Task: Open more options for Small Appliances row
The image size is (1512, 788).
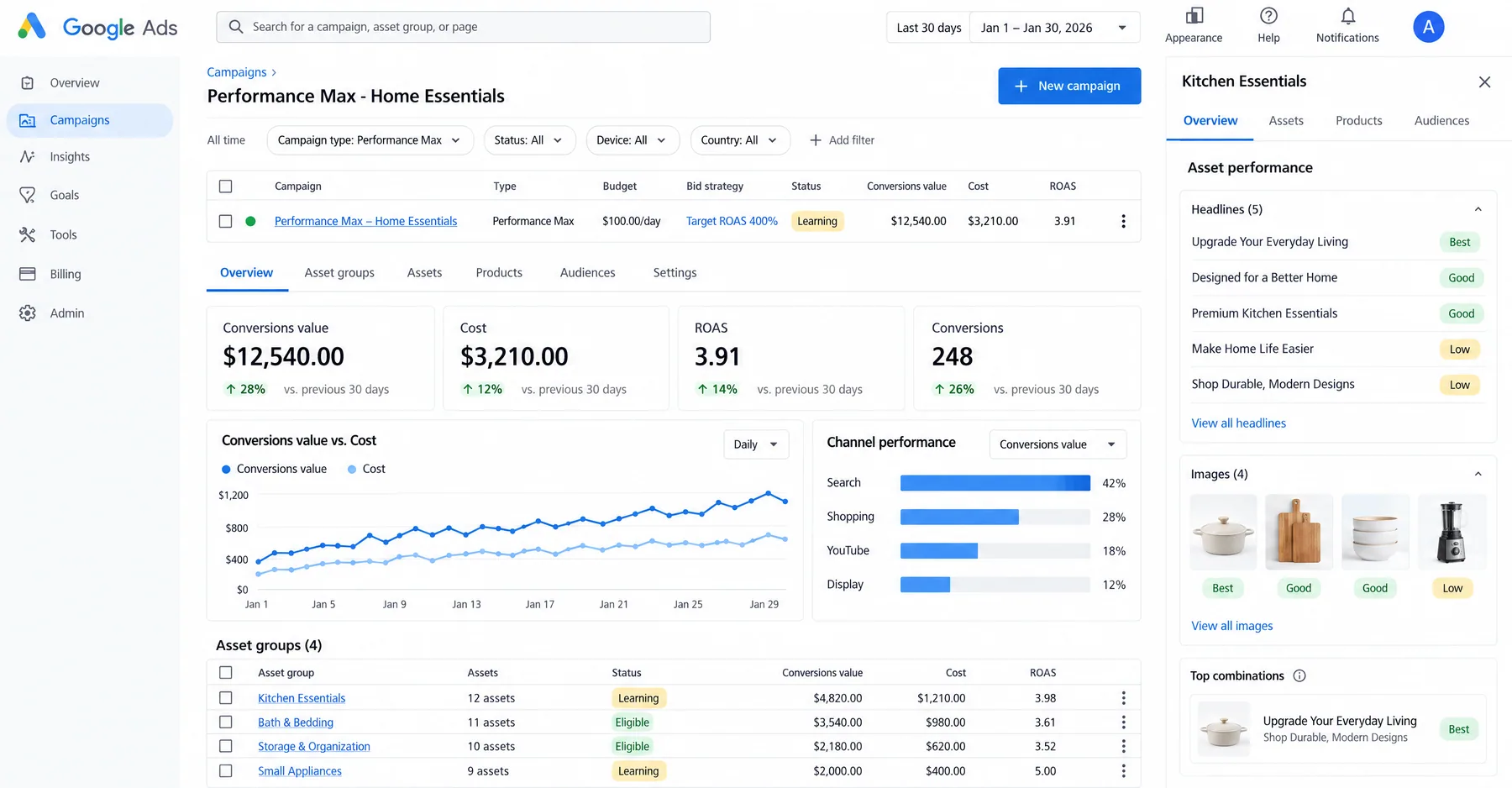Action: [x=1123, y=771]
